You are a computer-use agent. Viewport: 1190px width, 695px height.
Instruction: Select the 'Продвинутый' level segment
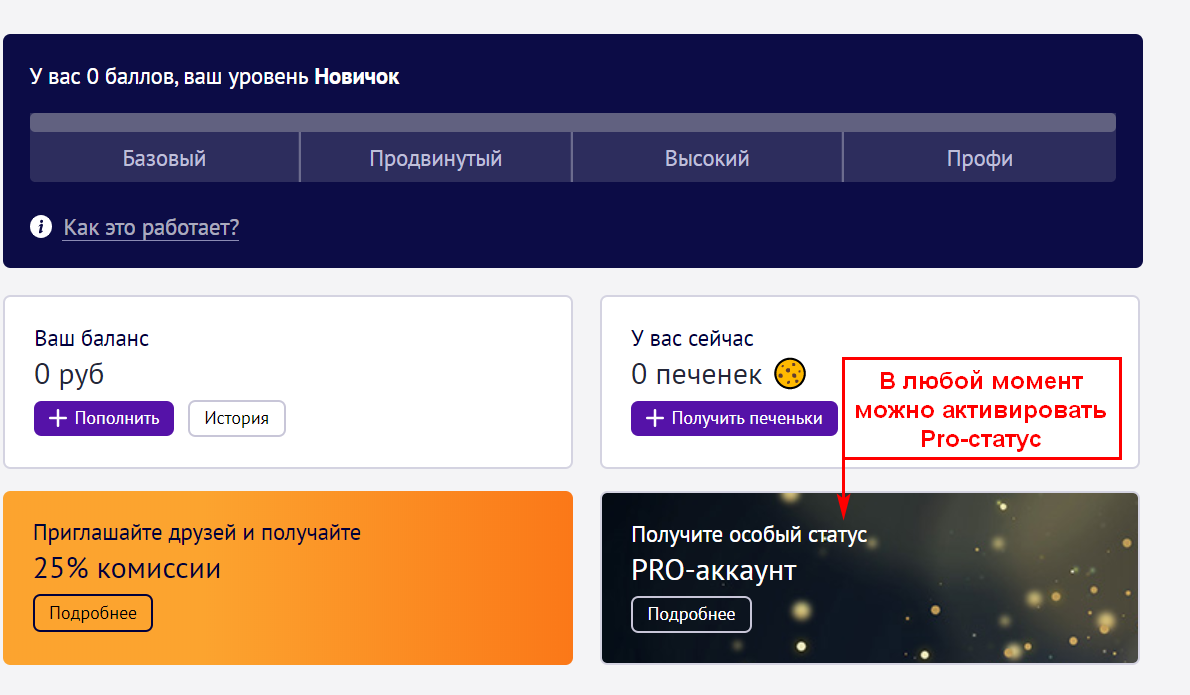tap(436, 158)
